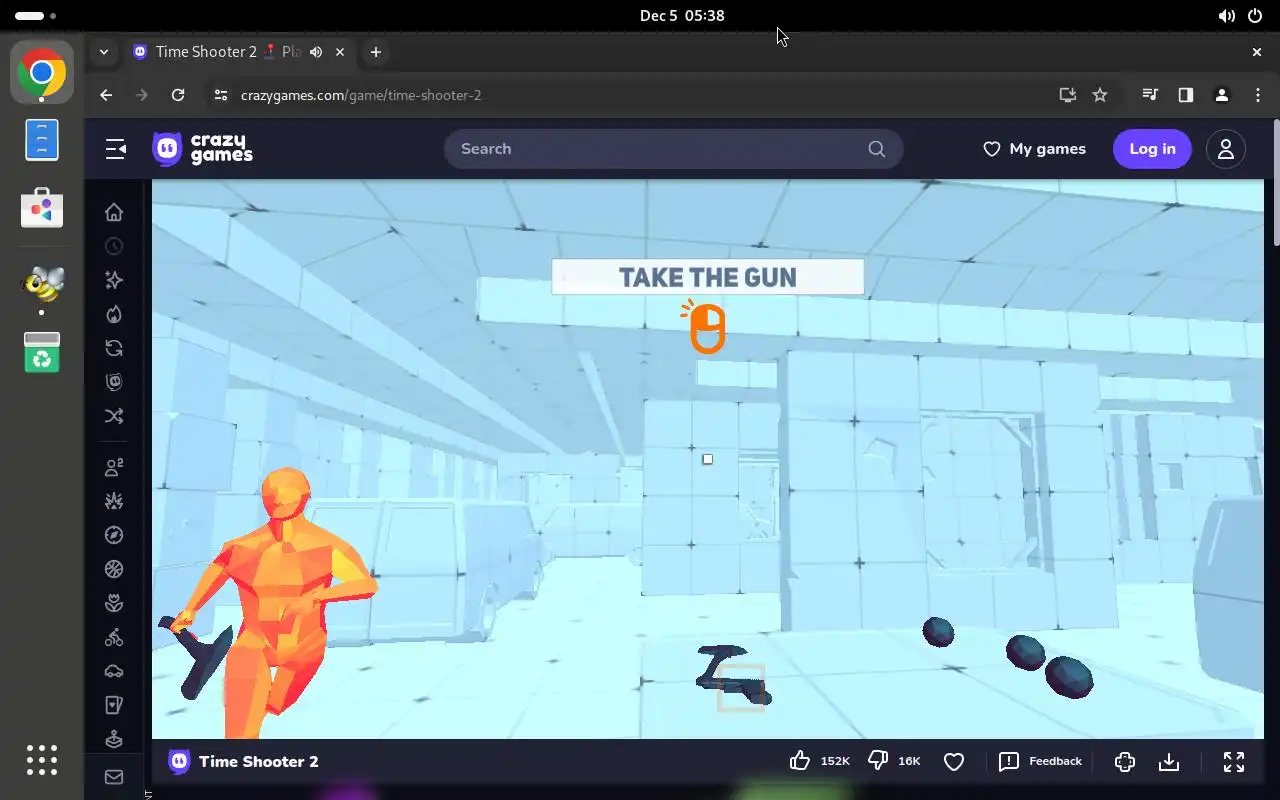Click the install app icon in address bar
Image resolution: width=1280 pixels, height=800 pixels.
1067,95
